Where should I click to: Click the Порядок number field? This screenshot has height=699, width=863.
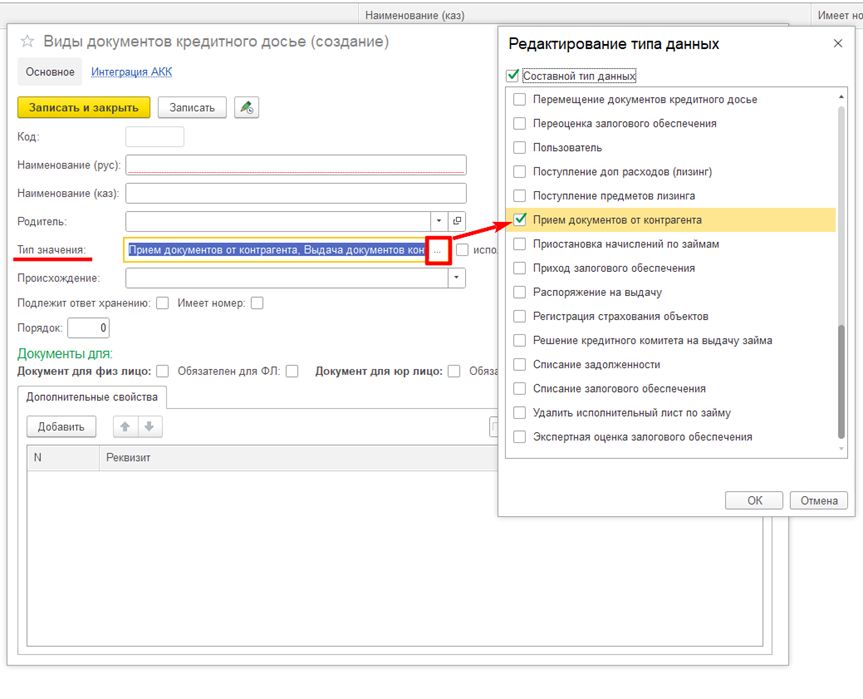click(x=89, y=328)
